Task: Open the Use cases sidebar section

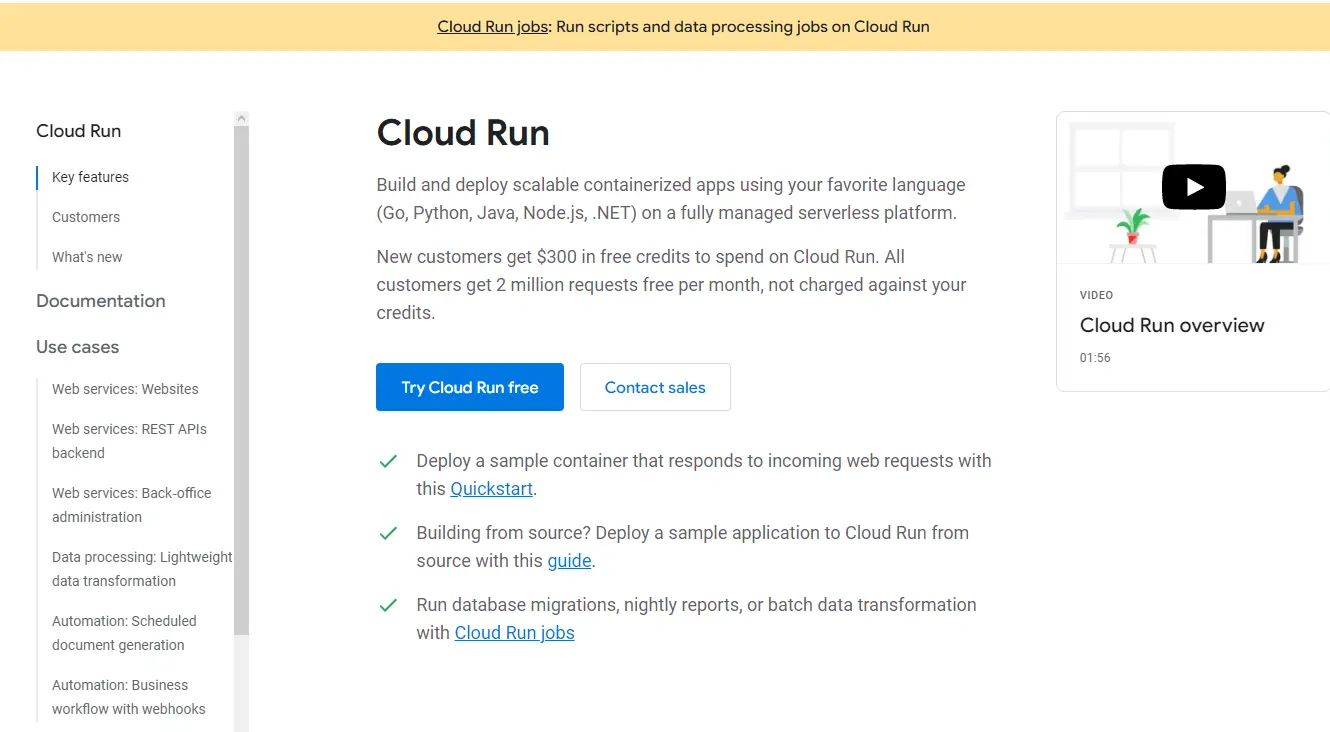Action: point(77,347)
